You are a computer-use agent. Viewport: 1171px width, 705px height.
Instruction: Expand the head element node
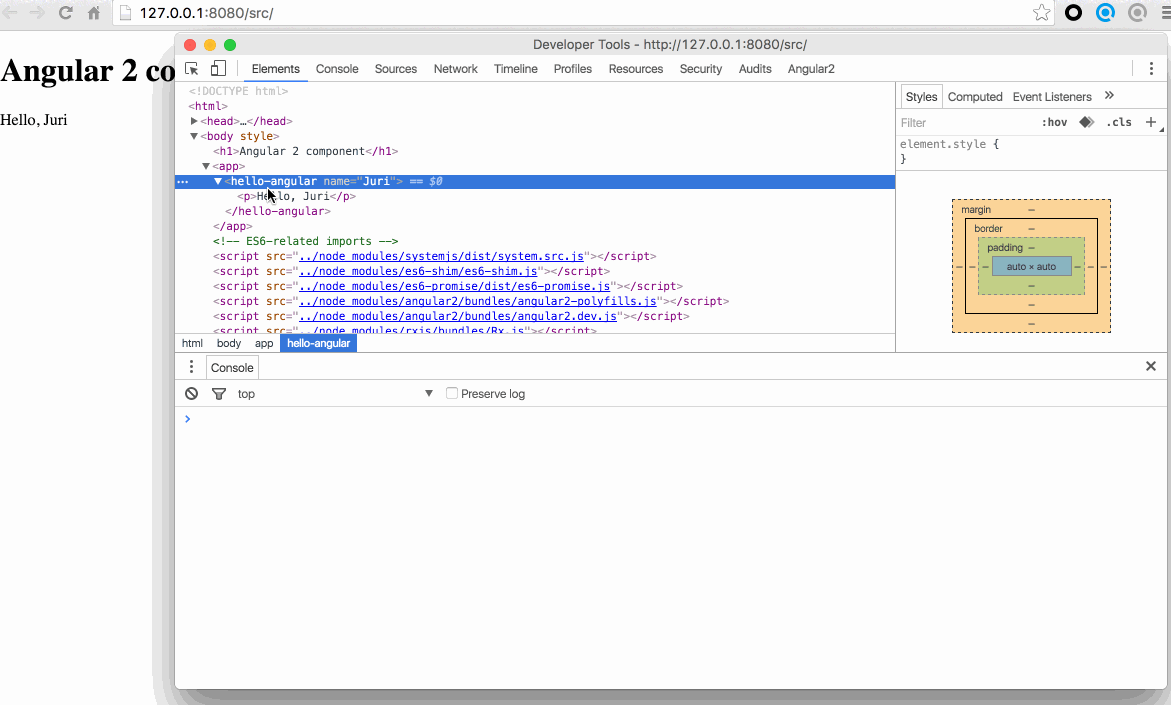tap(194, 121)
